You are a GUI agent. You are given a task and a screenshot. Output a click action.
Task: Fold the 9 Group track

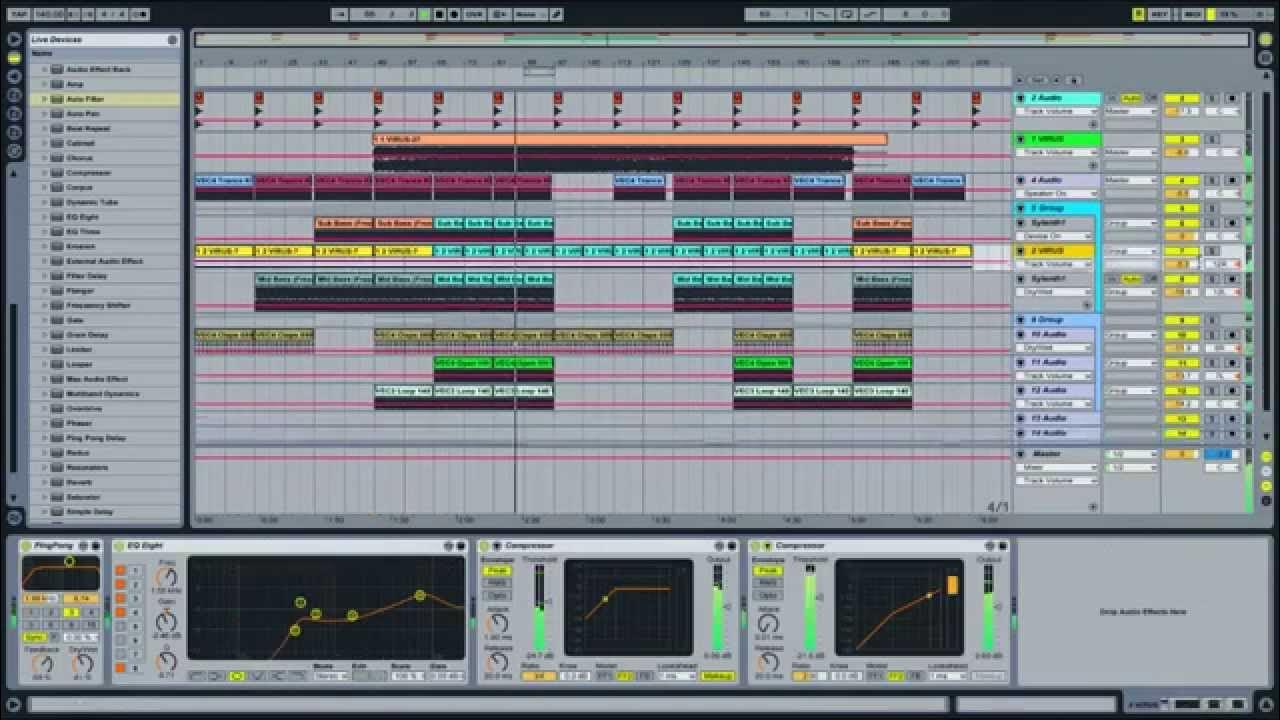(1021, 320)
